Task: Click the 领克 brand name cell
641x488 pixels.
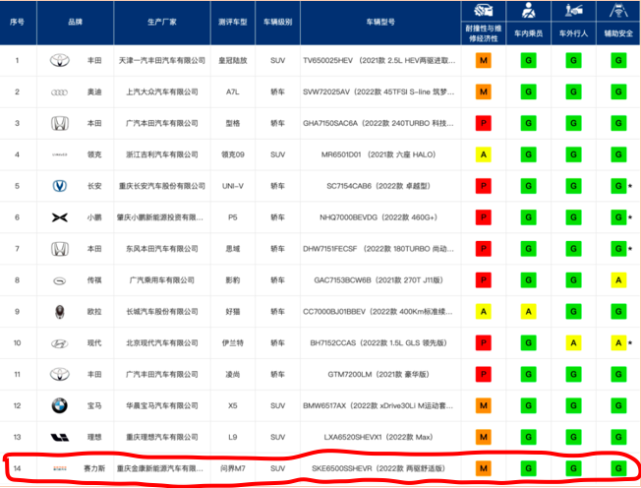Action: 94,155
